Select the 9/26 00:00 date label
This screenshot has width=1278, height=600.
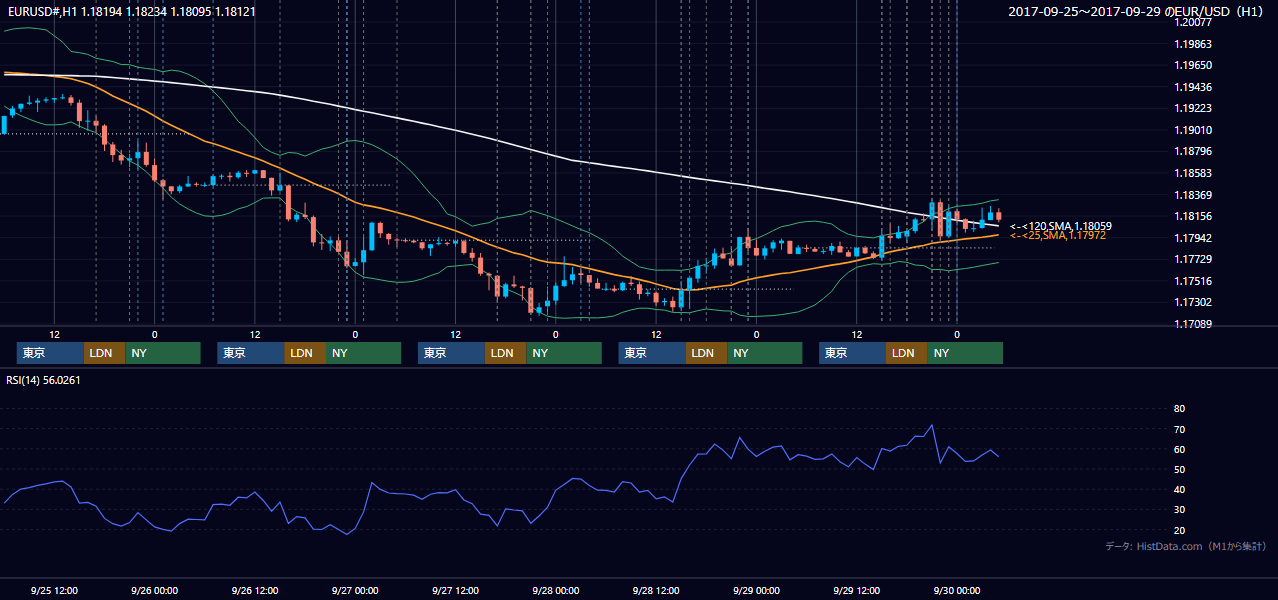[x=155, y=590]
